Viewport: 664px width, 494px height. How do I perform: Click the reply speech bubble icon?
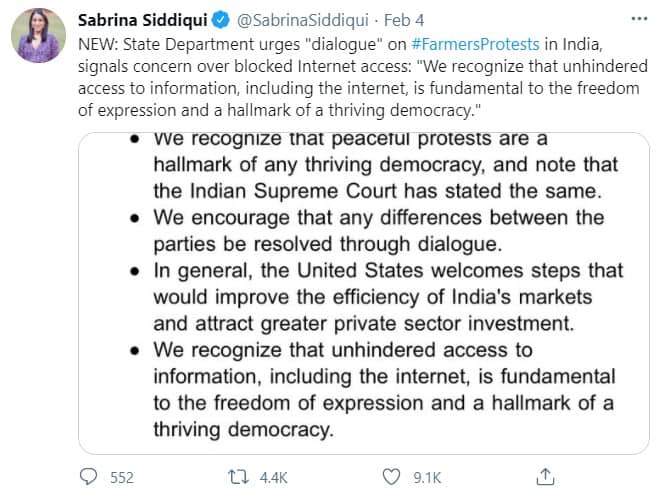[89, 476]
